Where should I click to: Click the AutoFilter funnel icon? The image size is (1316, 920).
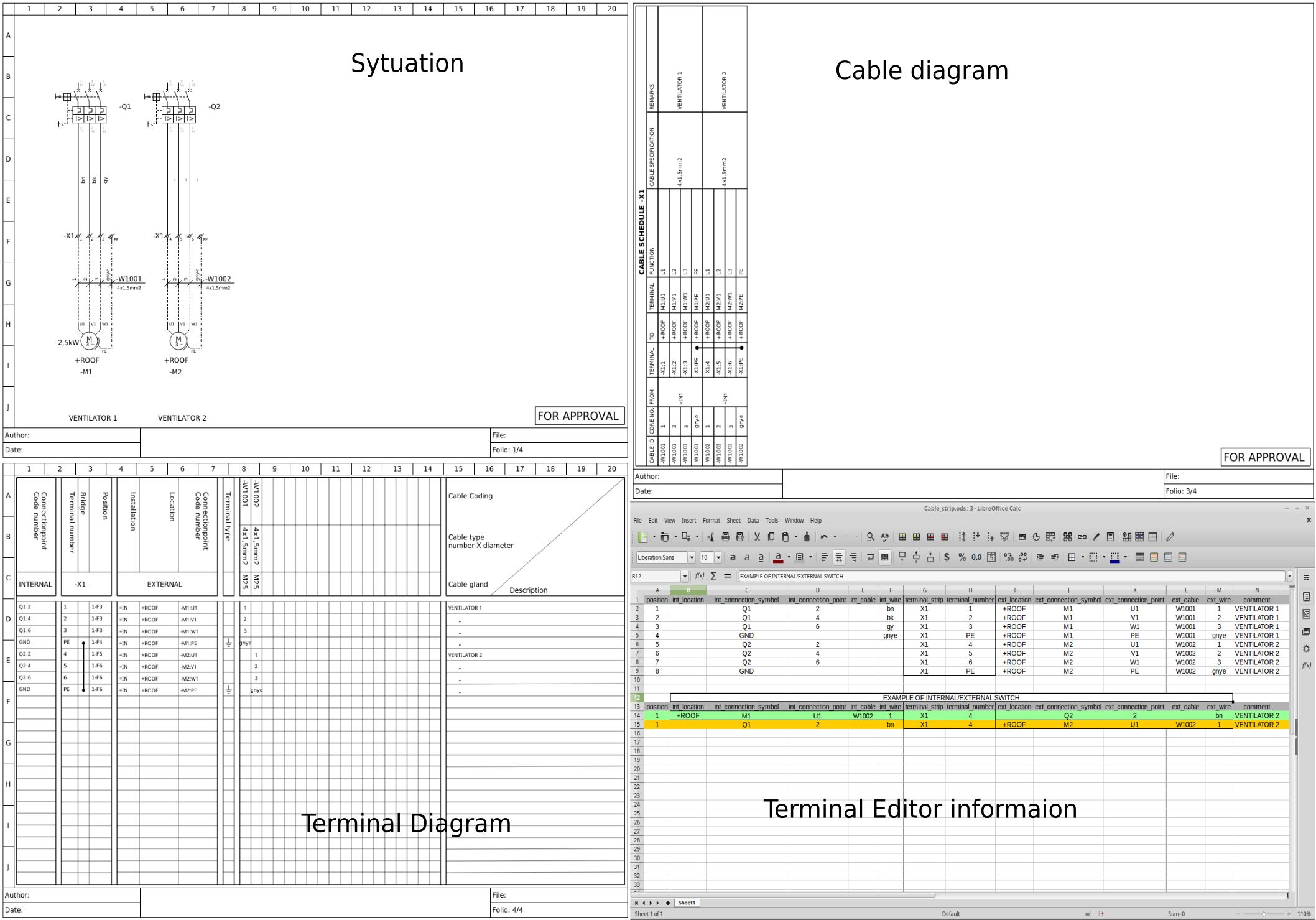click(1004, 537)
